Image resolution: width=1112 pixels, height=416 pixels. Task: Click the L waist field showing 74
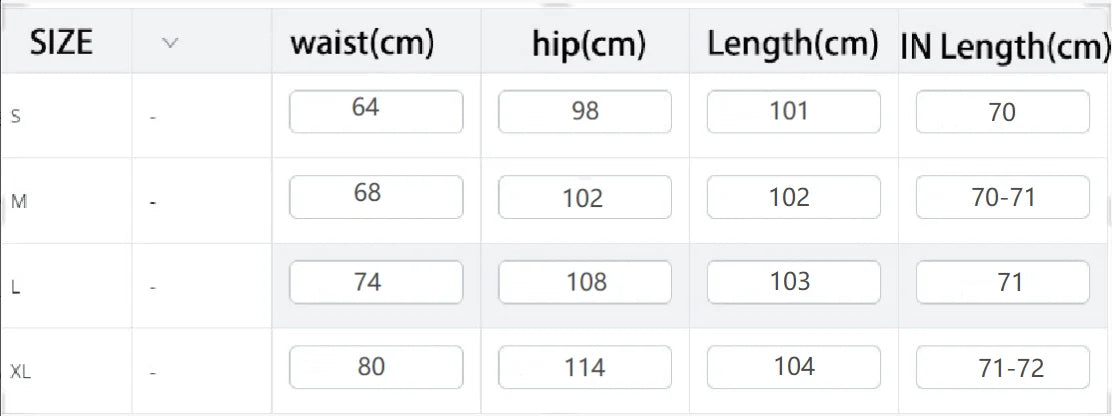point(376,282)
